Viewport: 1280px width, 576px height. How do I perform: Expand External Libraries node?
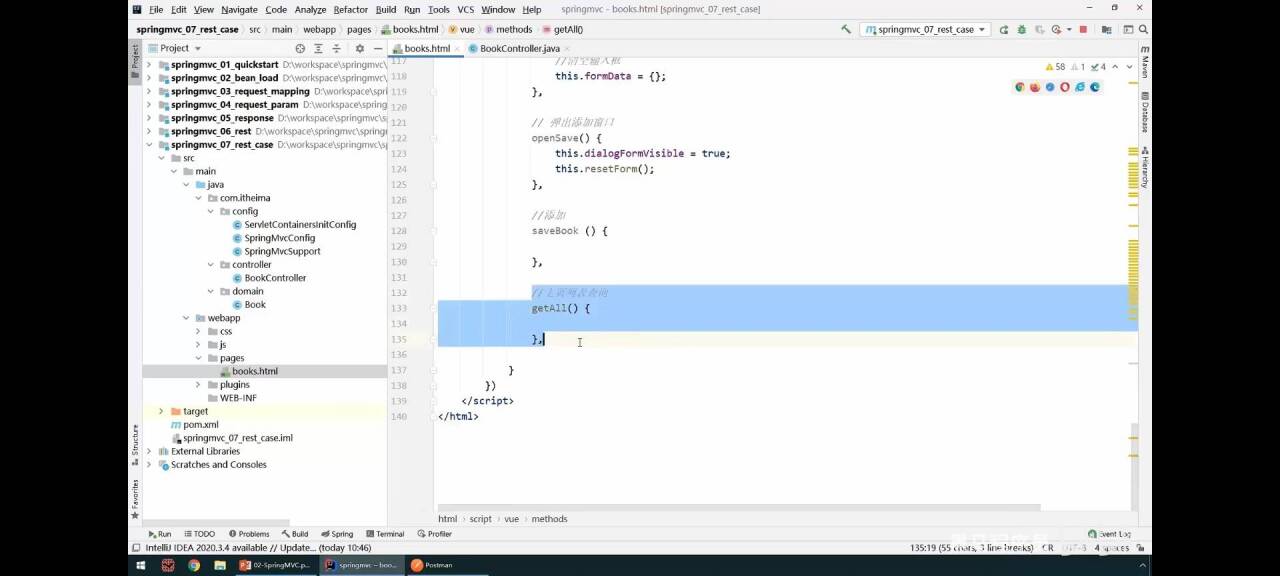[x=150, y=451]
